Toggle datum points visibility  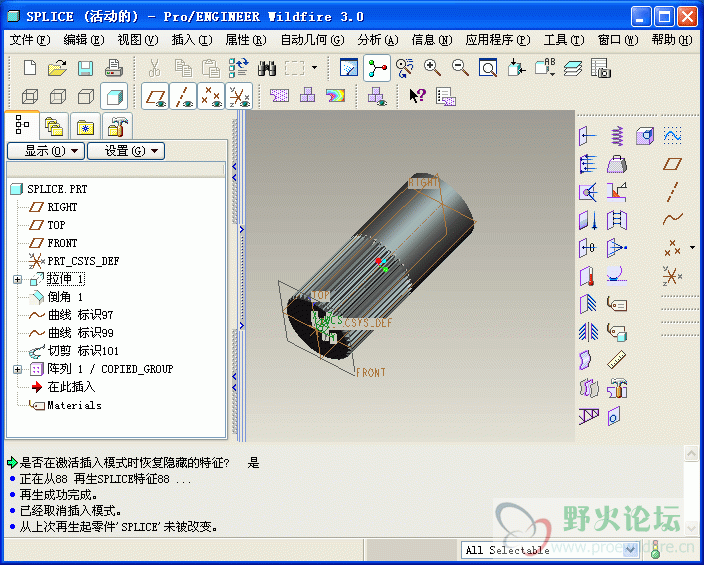click(x=211, y=96)
